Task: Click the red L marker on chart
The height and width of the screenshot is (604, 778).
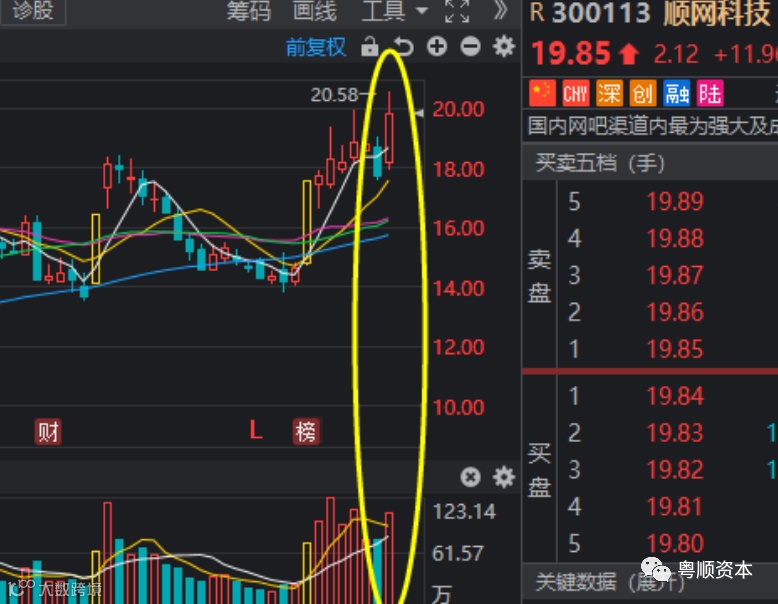Action: (x=256, y=430)
